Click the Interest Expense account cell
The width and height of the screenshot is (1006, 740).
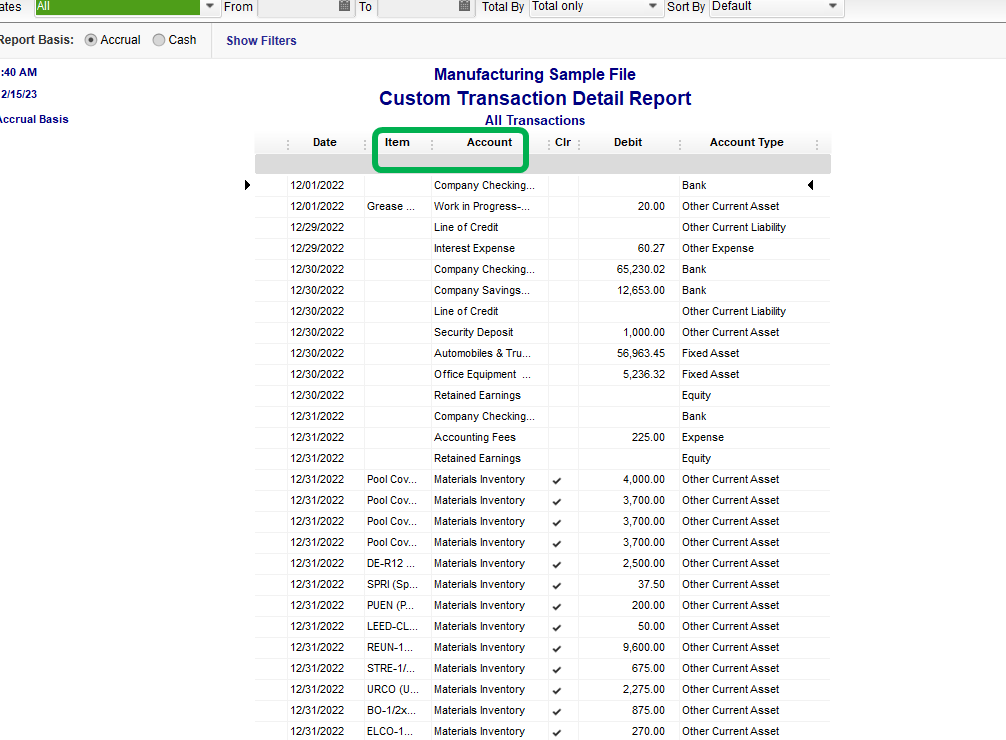pyautogui.click(x=474, y=248)
